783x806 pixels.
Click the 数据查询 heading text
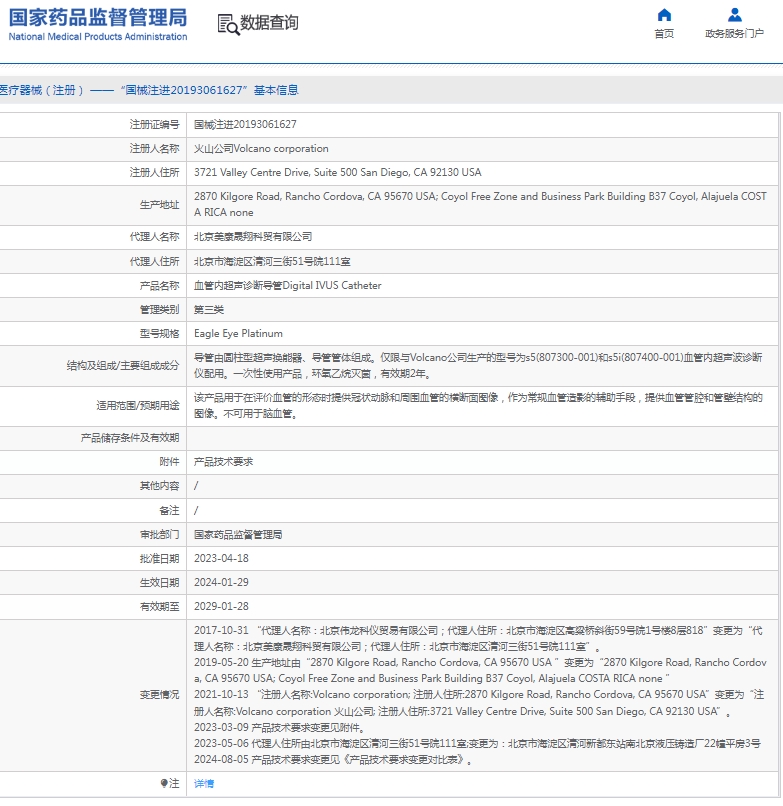[x=269, y=23]
